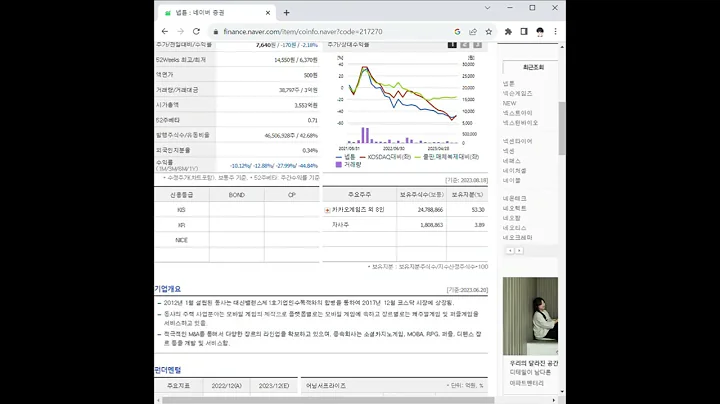Click the 외국인지분율 row label
Screen dimensions: 720x404
[x=173, y=150]
